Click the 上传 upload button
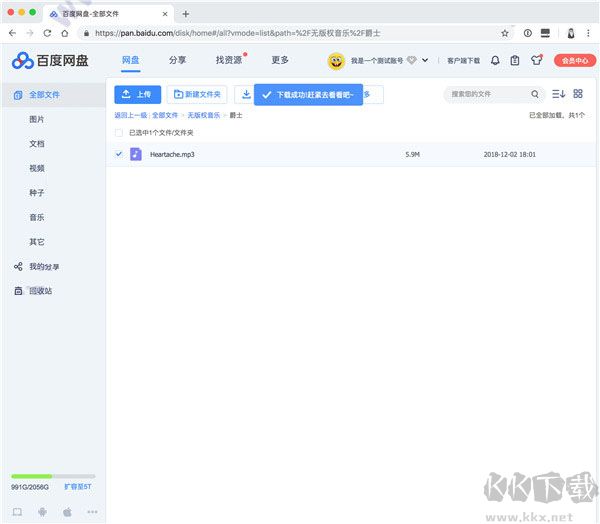The height and width of the screenshot is (524, 600). [137, 94]
